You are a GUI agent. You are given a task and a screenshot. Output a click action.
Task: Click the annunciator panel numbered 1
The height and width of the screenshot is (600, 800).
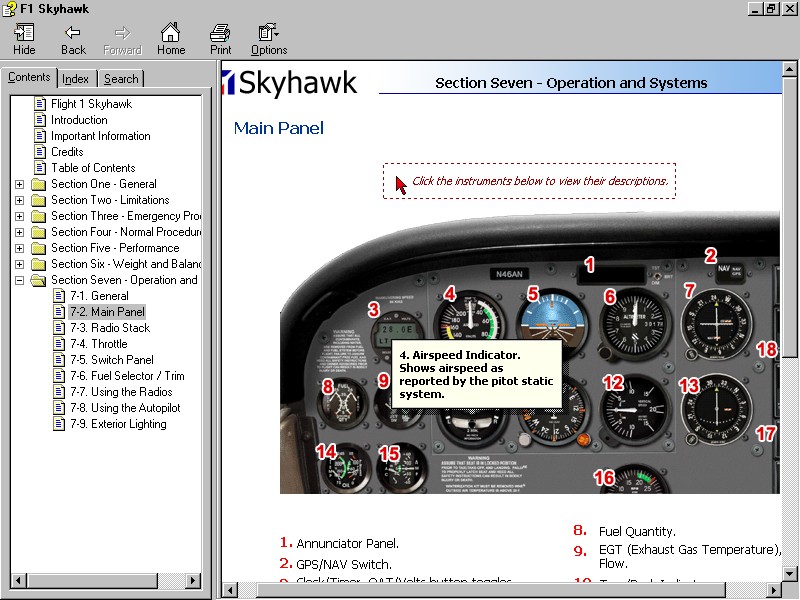(611, 275)
